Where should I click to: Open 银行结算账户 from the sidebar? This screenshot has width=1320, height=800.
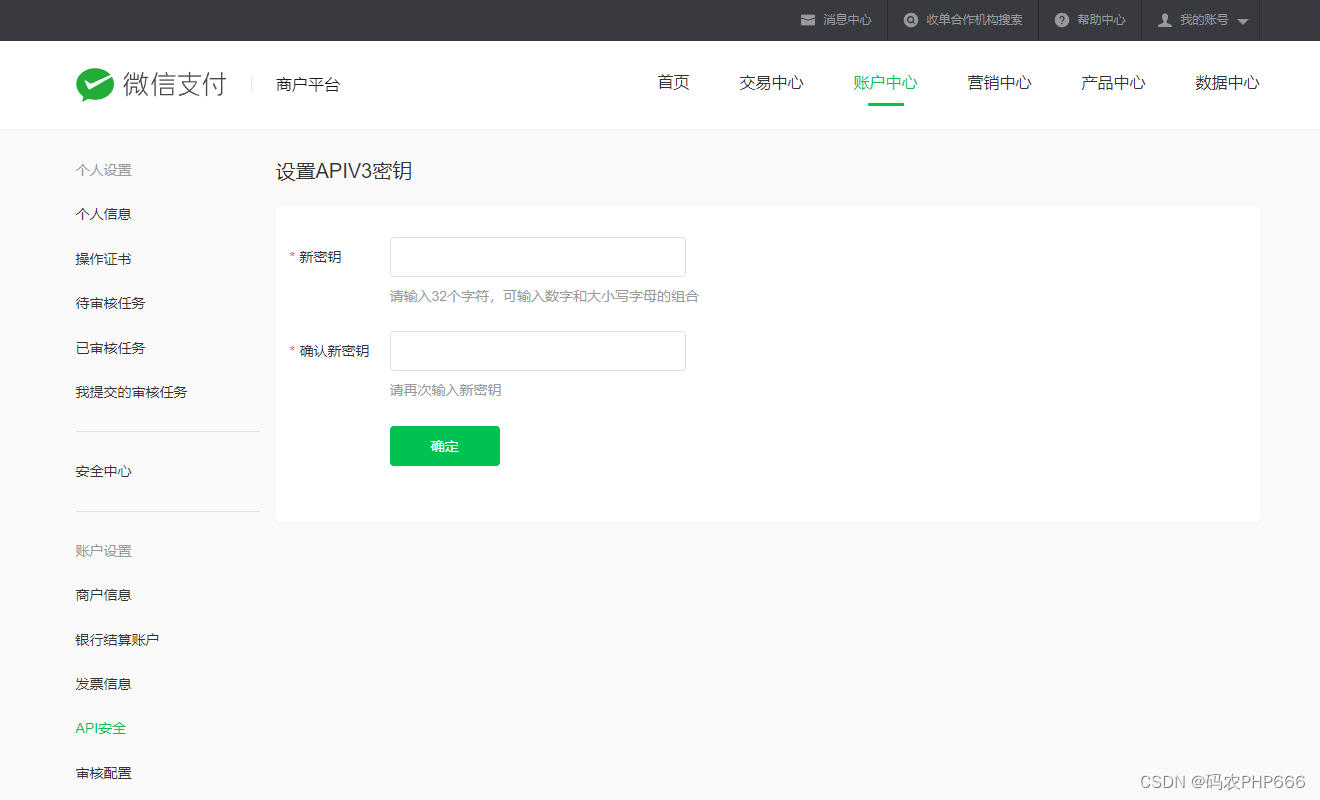[x=116, y=638]
